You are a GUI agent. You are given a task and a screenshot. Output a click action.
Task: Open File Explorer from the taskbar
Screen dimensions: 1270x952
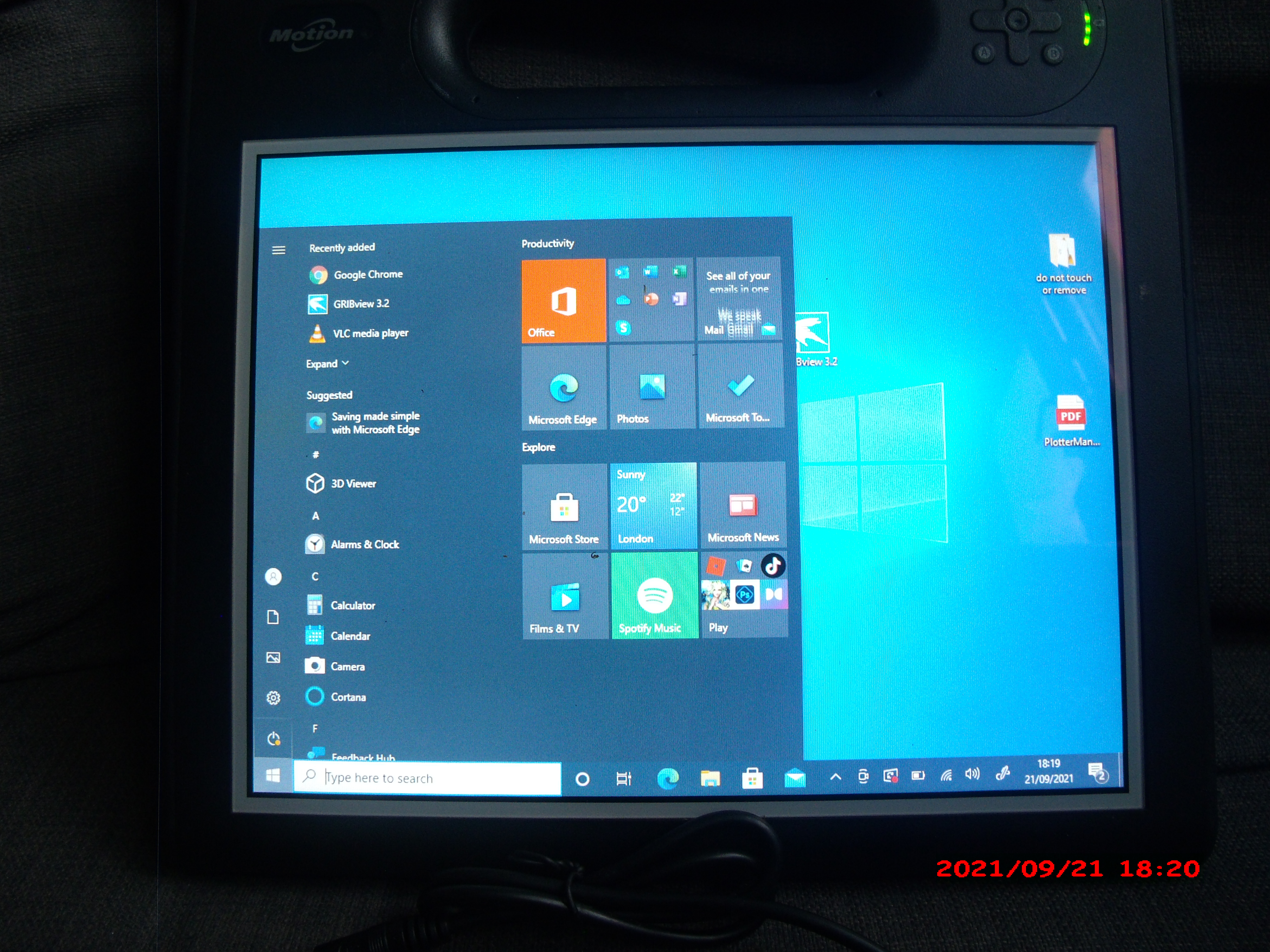click(x=710, y=778)
